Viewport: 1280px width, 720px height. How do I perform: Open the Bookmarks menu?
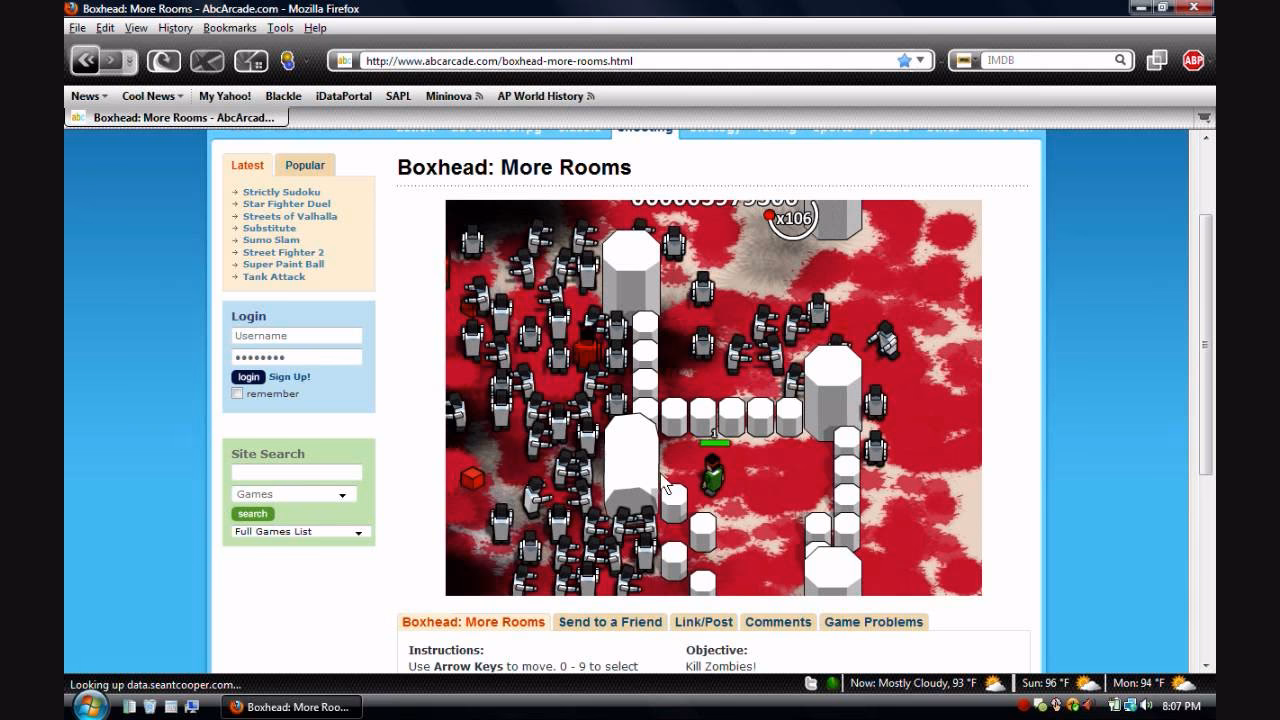[x=230, y=28]
